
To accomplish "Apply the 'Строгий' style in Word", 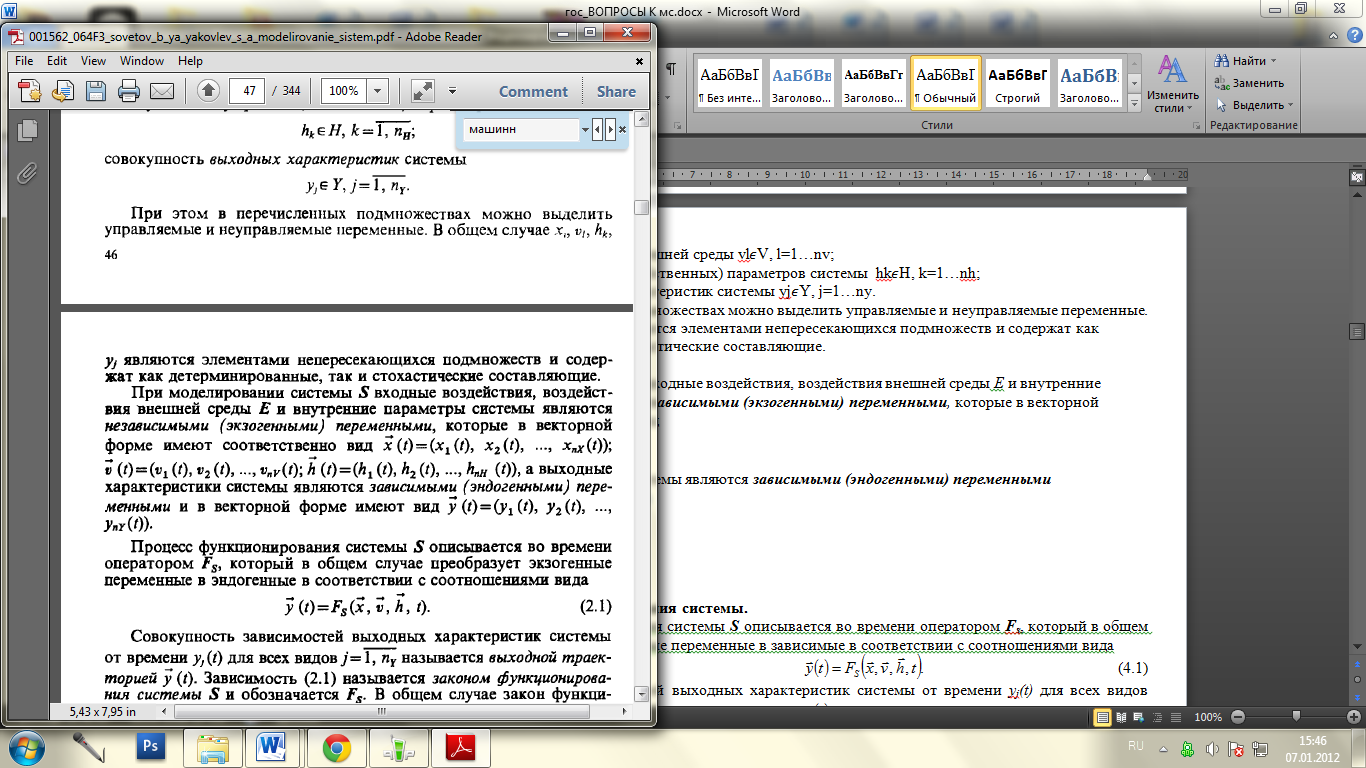I will click(1018, 83).
